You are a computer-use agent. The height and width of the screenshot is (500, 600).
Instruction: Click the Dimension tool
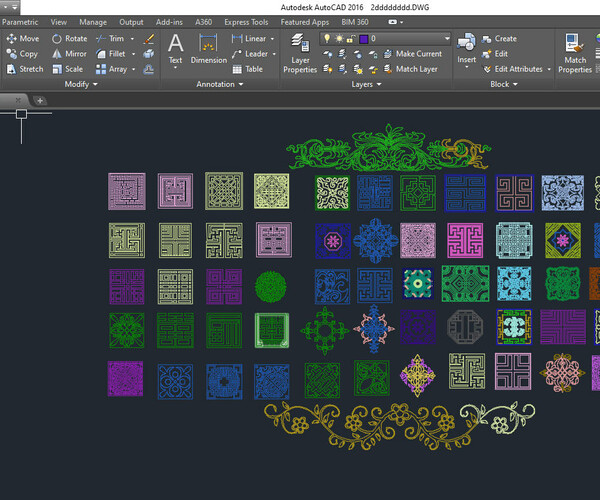tap(209, 48)
